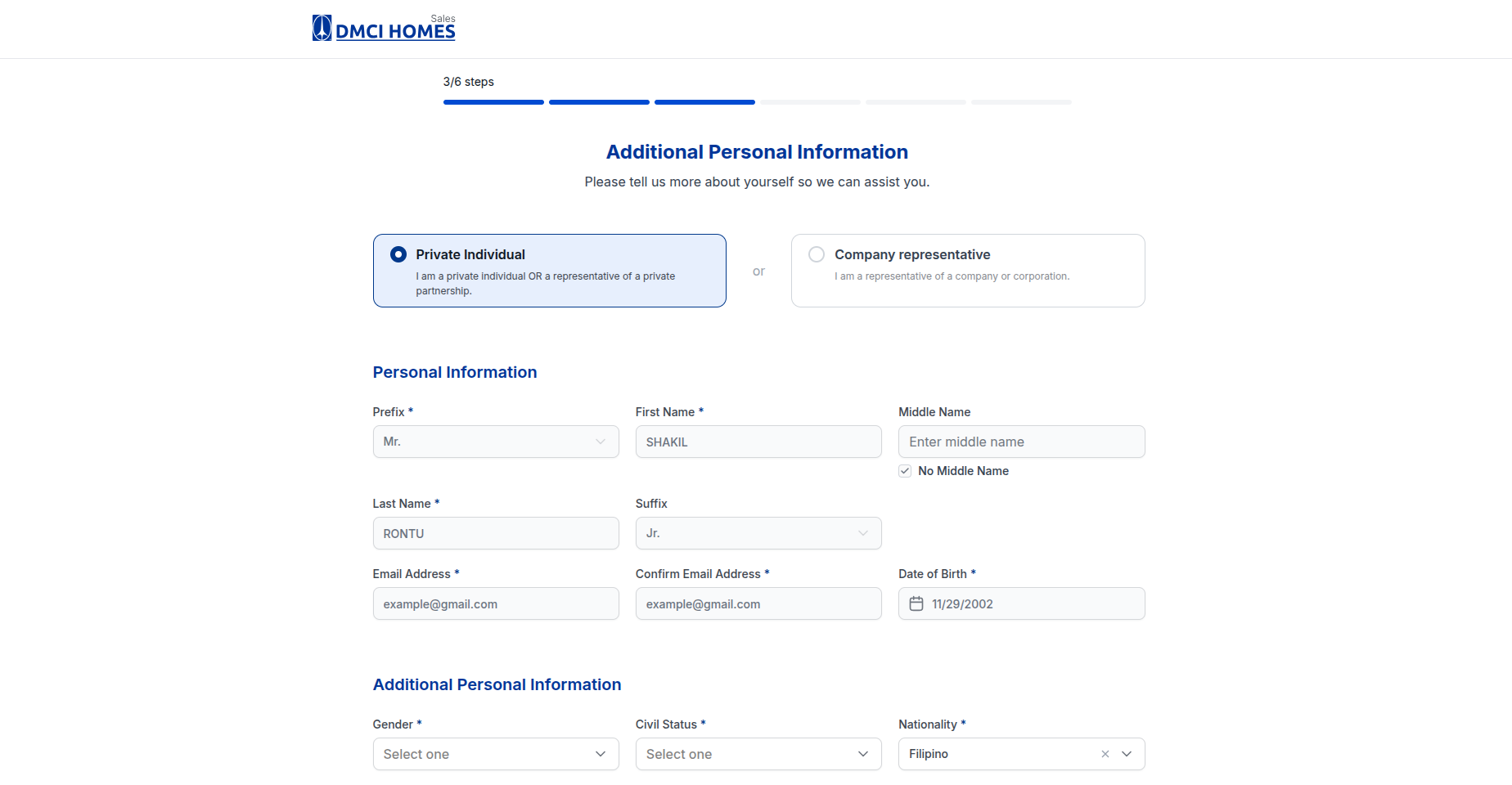Click the 'Personal Information' section heading

point(455,372)
